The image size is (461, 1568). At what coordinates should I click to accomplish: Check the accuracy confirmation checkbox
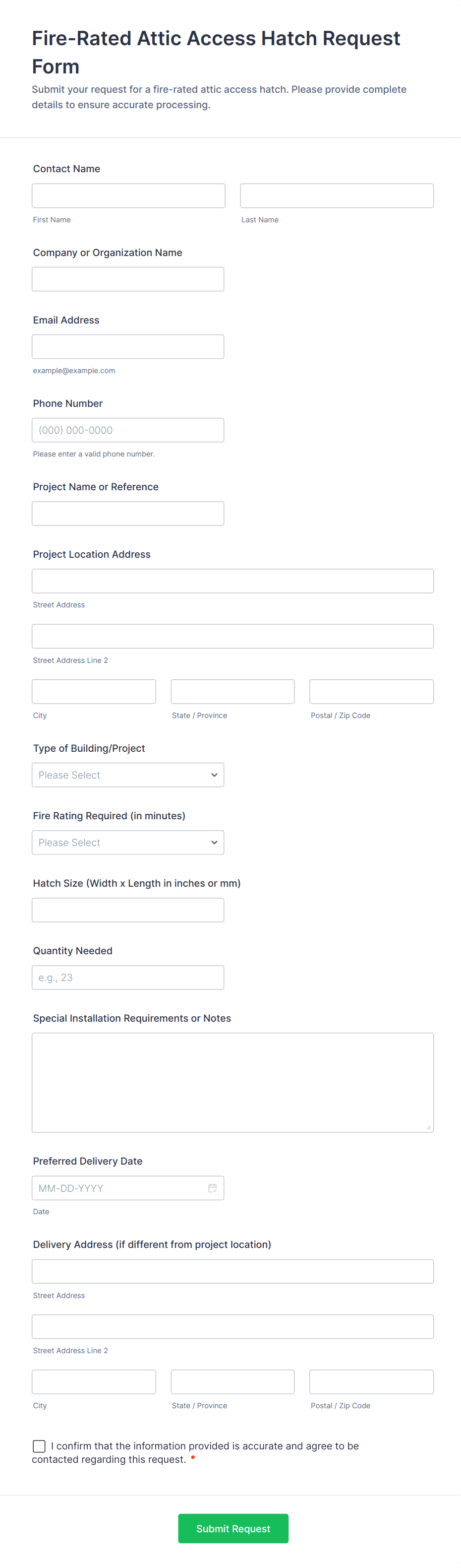click(39, 1445)
